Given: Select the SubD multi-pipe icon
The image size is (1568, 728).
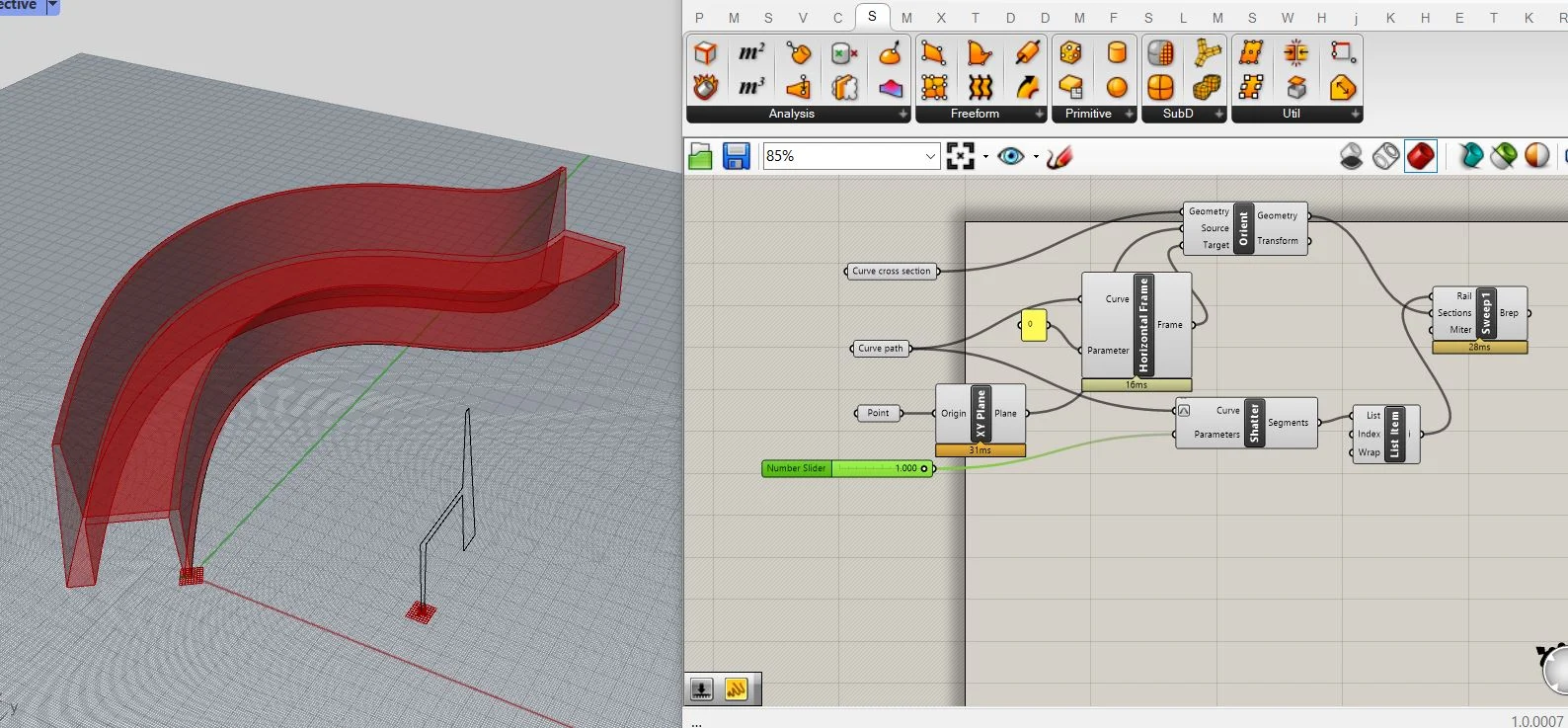Looking at the screenshot, I should 1207,52.
